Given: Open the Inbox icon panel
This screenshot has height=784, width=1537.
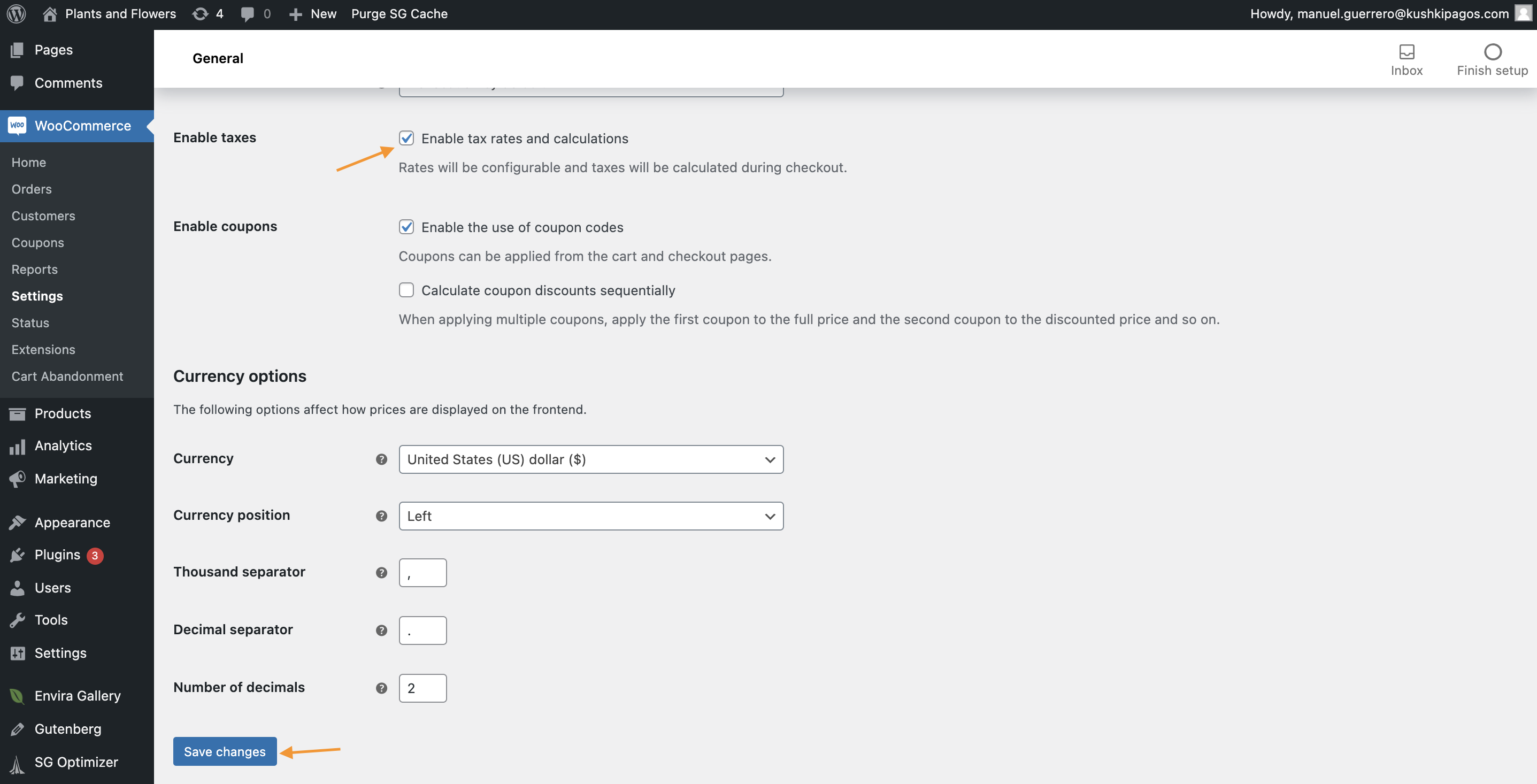Looking at the screenshot, I should [1407, 52].
